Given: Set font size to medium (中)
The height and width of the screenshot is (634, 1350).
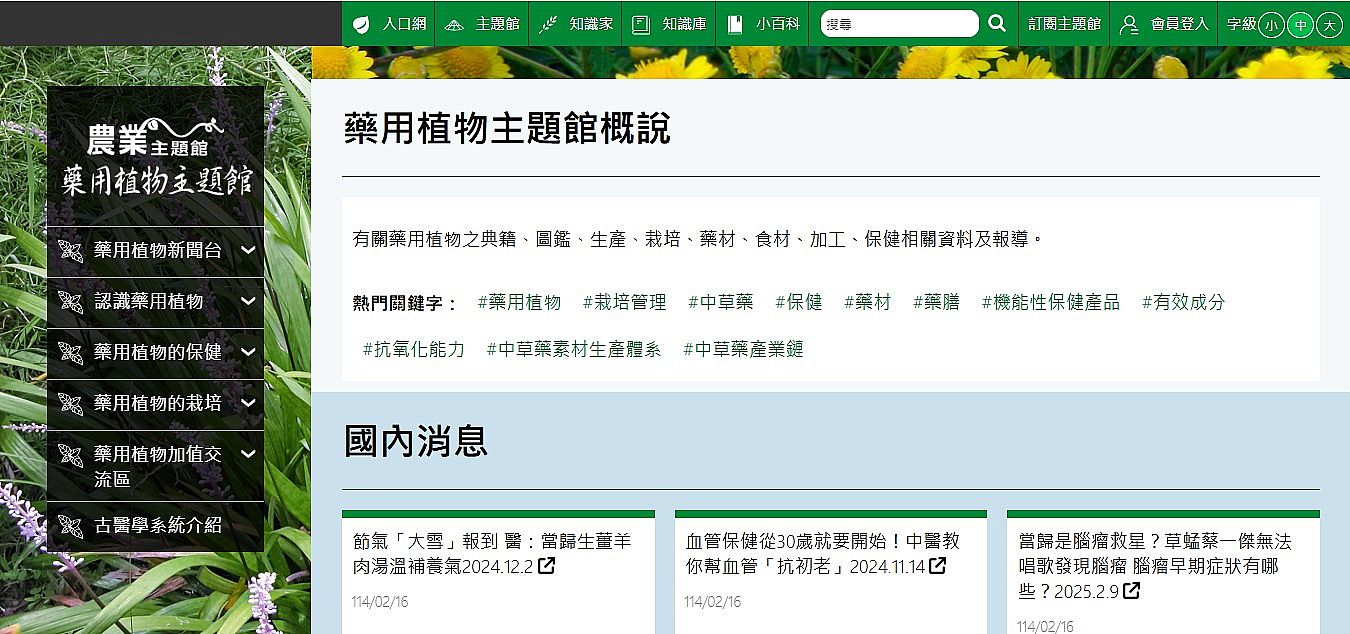Looking at the screenshot, I should coord(1300,25).
